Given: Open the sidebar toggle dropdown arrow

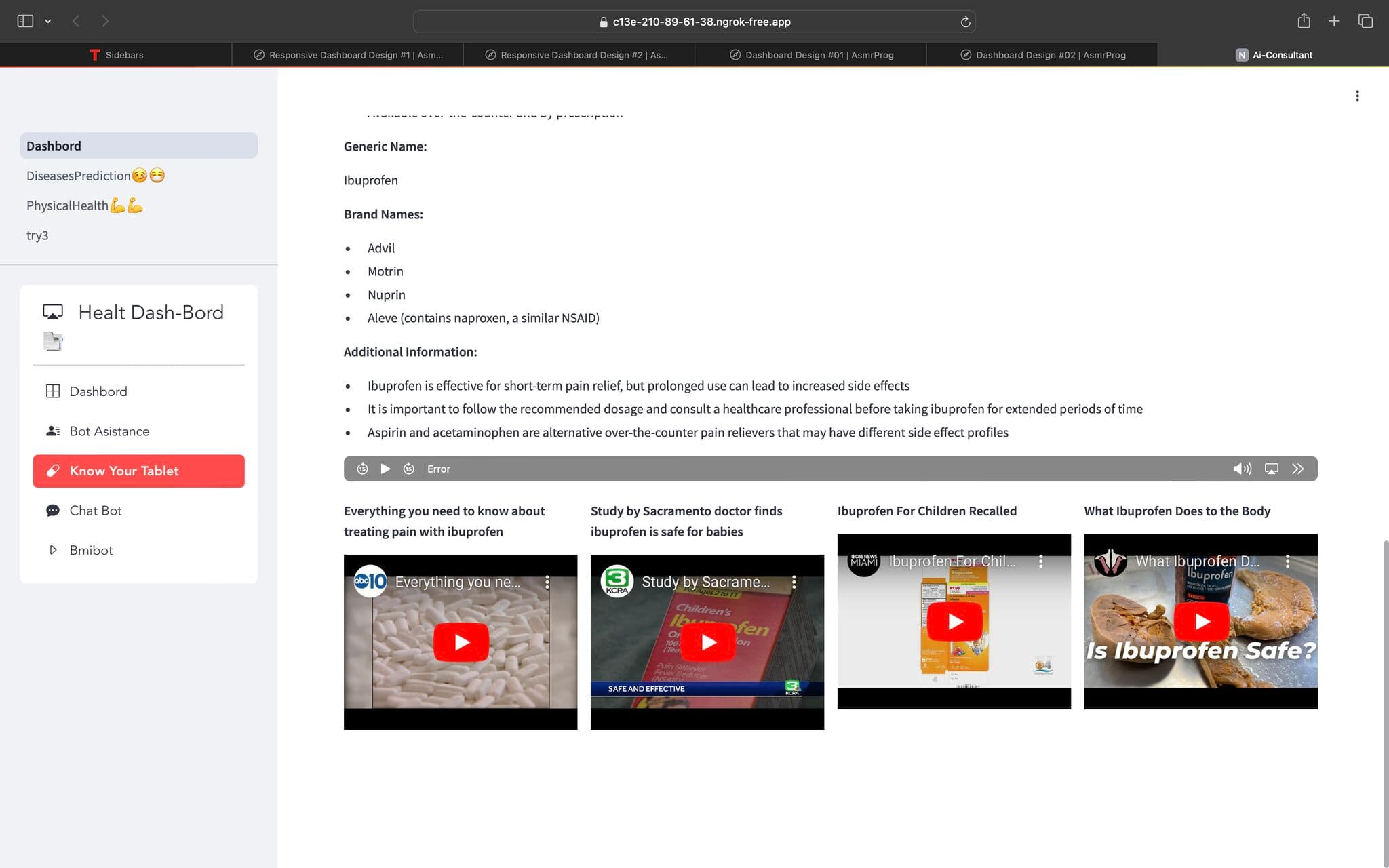Looking at the screenshot, I should point(48,21).
